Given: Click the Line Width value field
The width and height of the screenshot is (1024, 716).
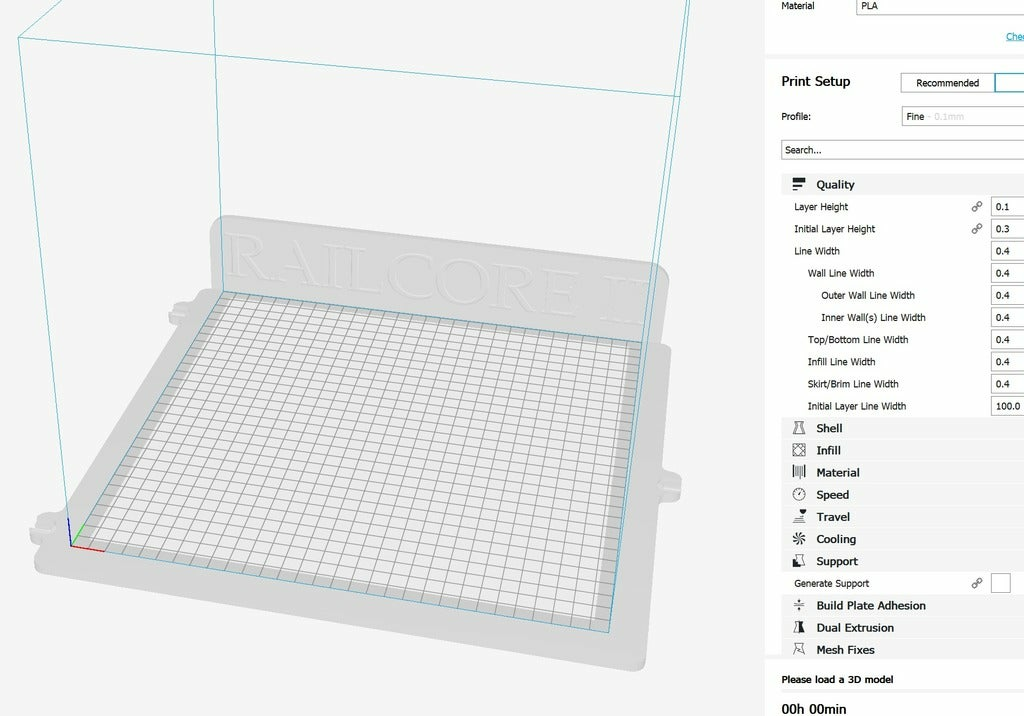Looking at the screenshot, I should (1008, 251).
